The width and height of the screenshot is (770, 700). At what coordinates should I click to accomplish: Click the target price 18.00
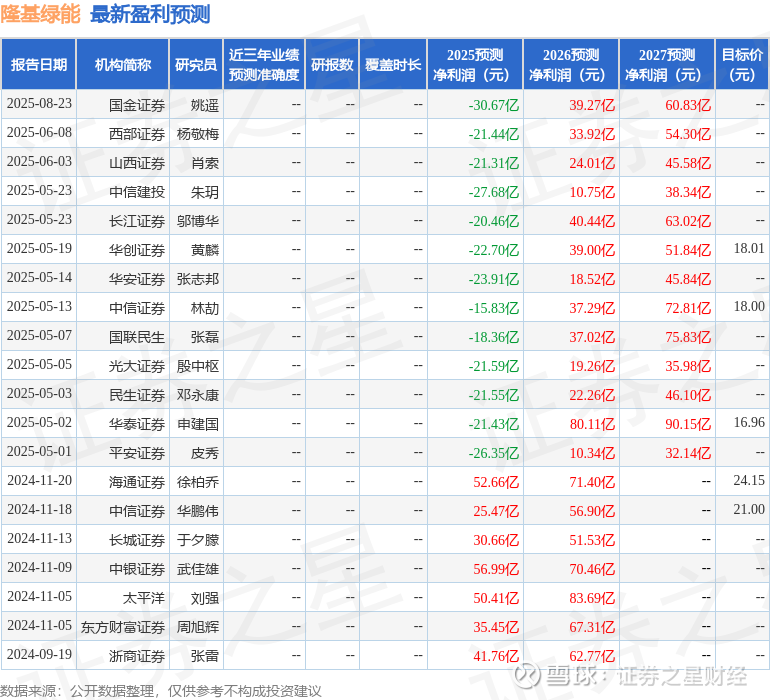tap(749, 307)
